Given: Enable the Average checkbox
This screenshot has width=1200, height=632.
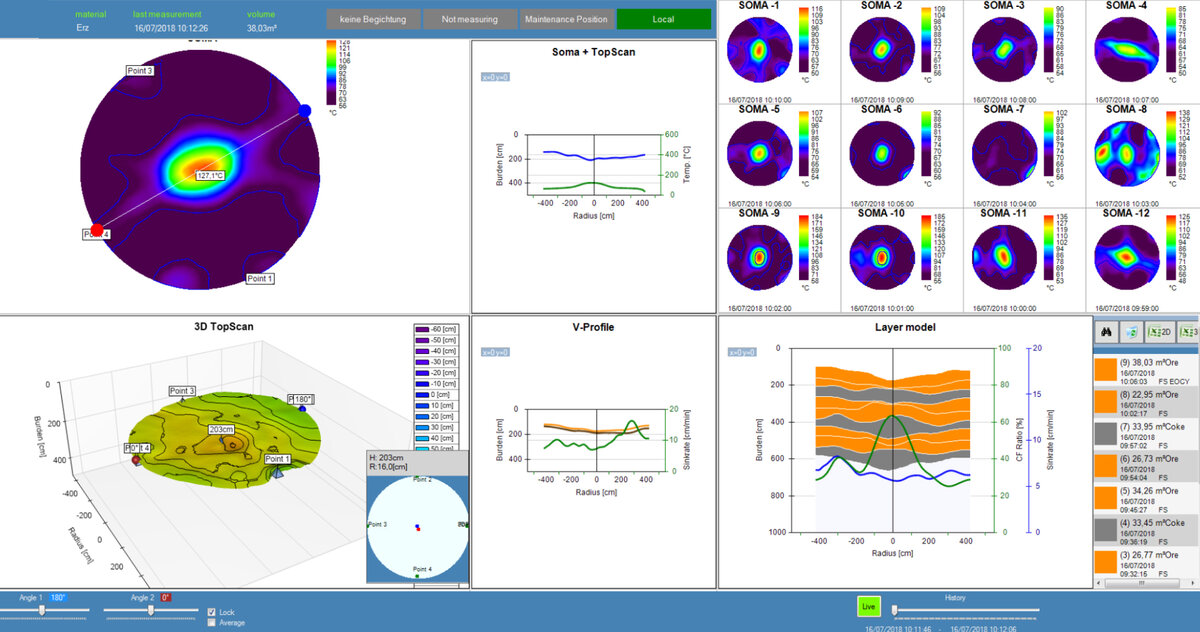Looking at the screenshot, I should 212,622.
